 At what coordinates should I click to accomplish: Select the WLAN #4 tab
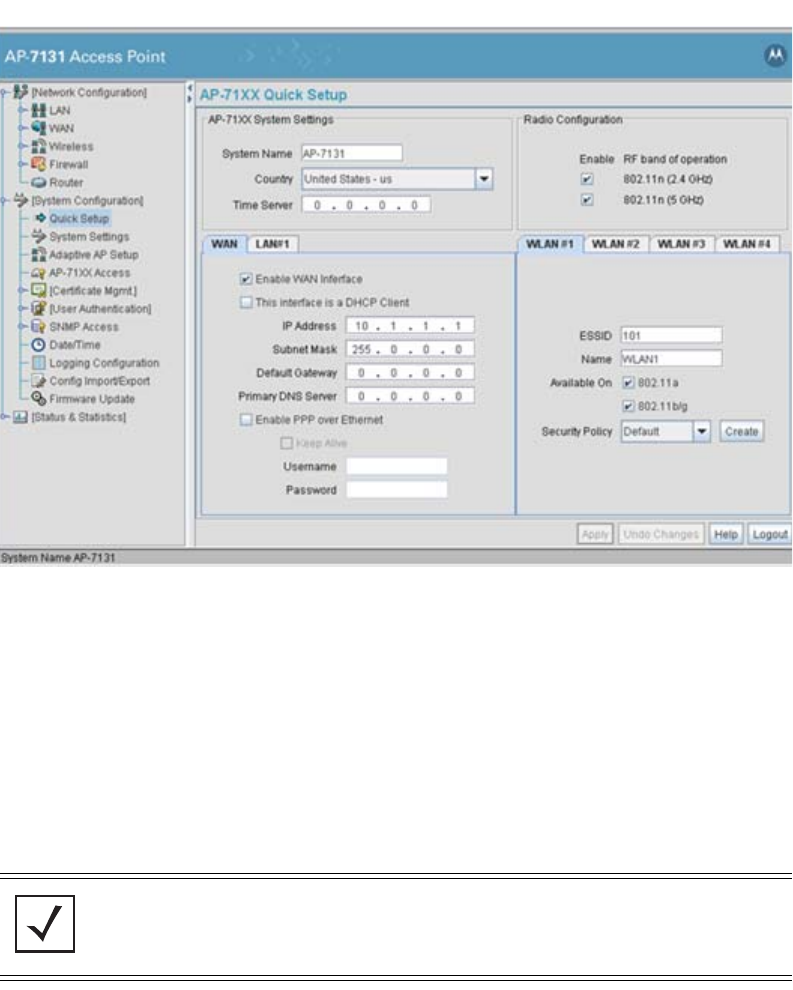pos(747,244)
